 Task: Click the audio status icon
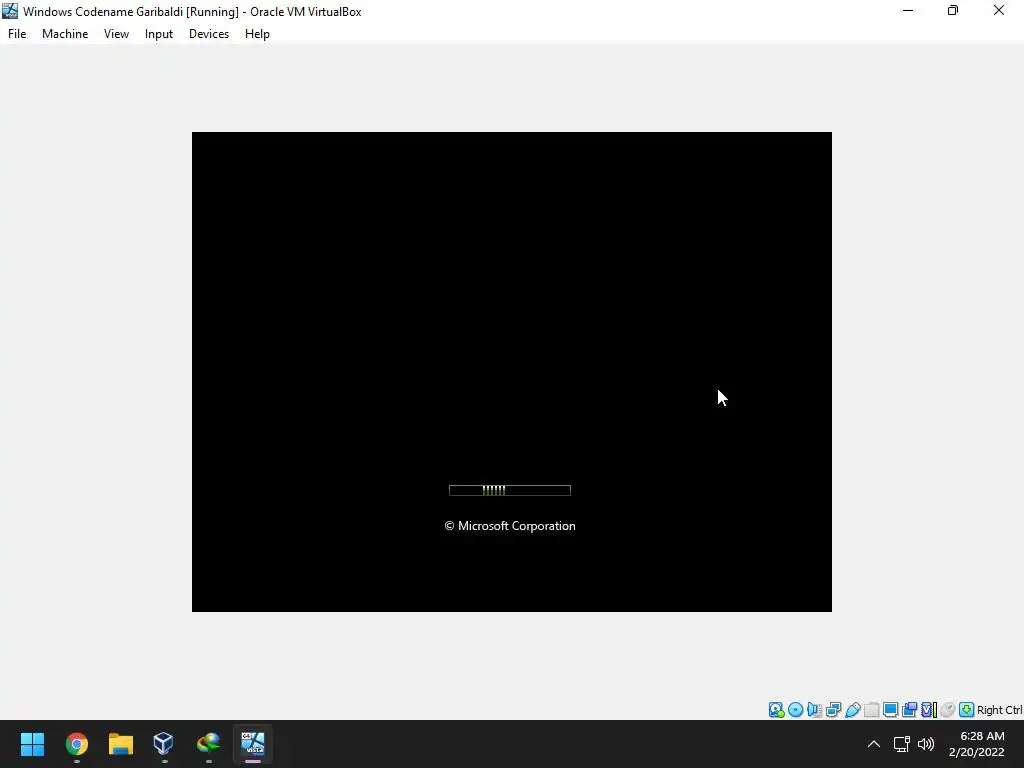coord(814,710)
